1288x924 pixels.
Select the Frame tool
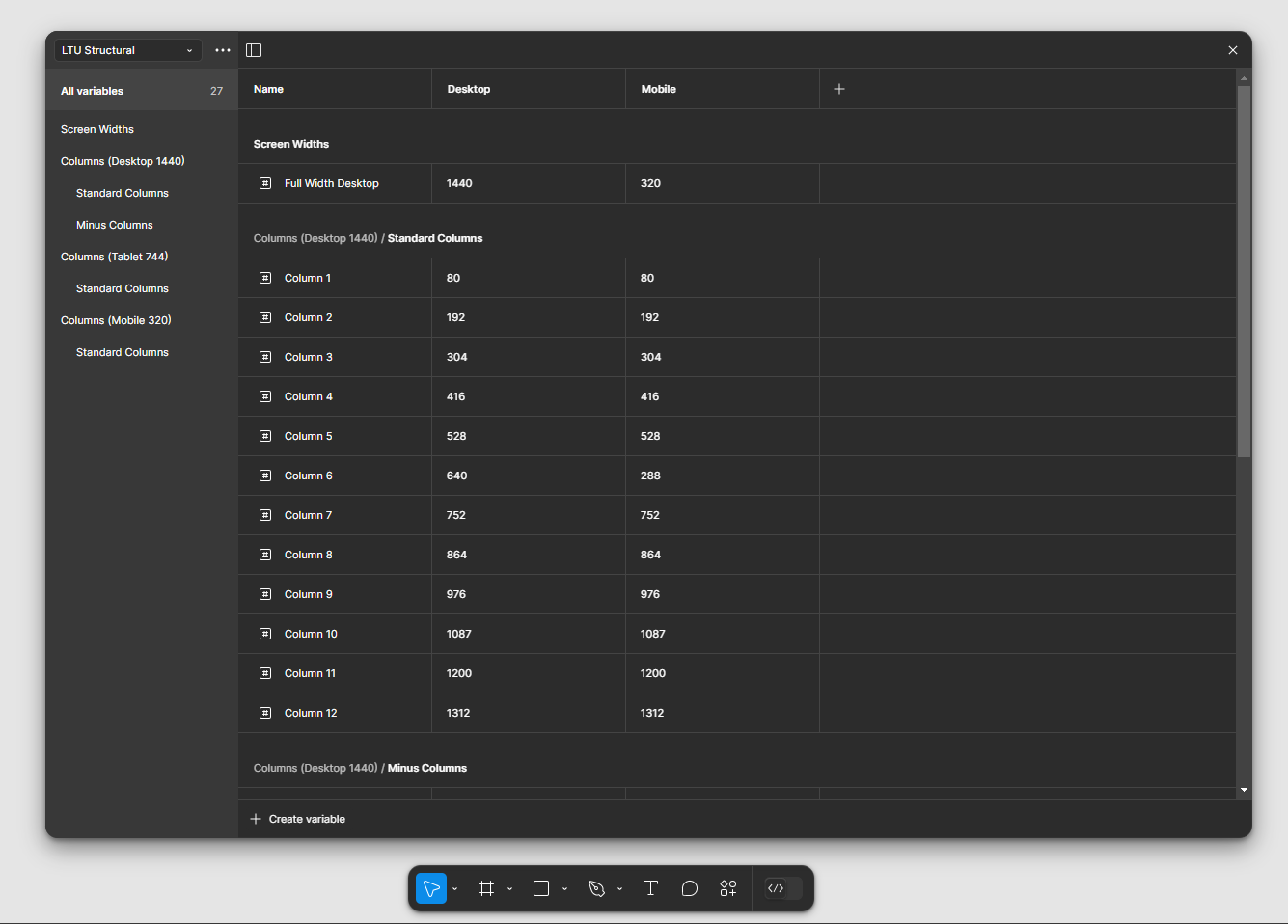(486, 888)
